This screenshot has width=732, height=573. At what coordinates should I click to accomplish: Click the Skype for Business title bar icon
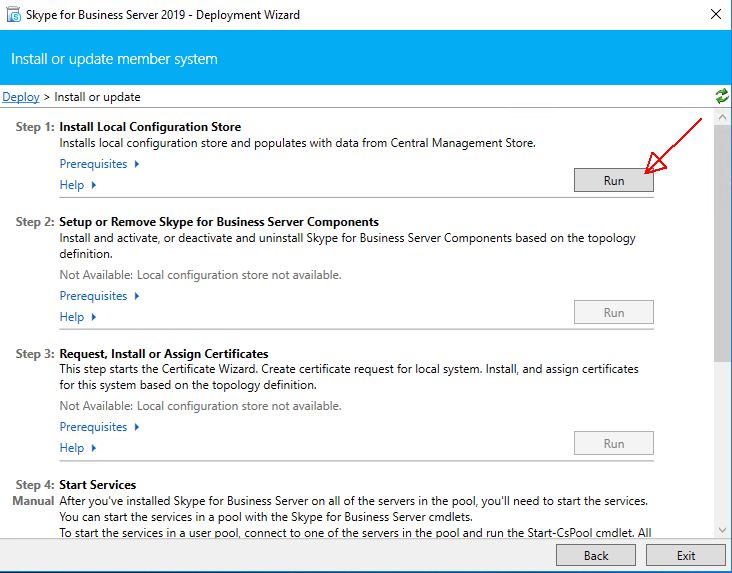point(14,14)
